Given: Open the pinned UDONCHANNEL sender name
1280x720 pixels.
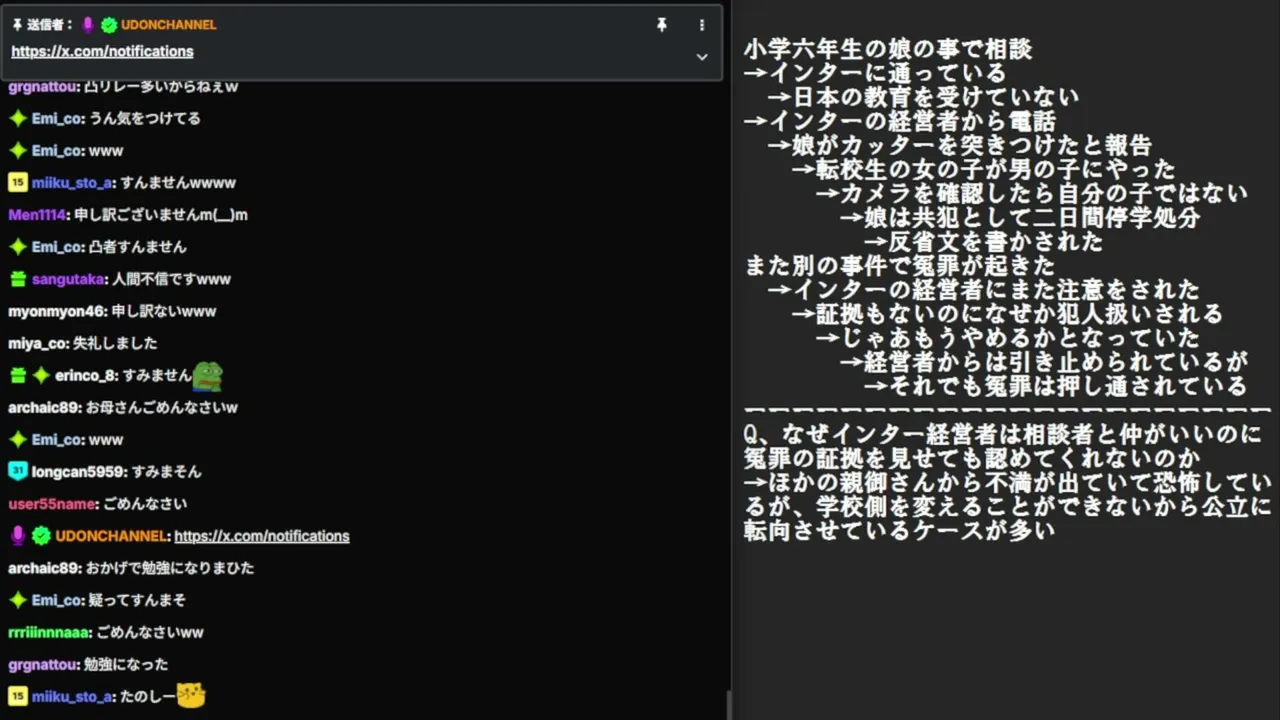Looking at the screenshot, I should 169,25.
